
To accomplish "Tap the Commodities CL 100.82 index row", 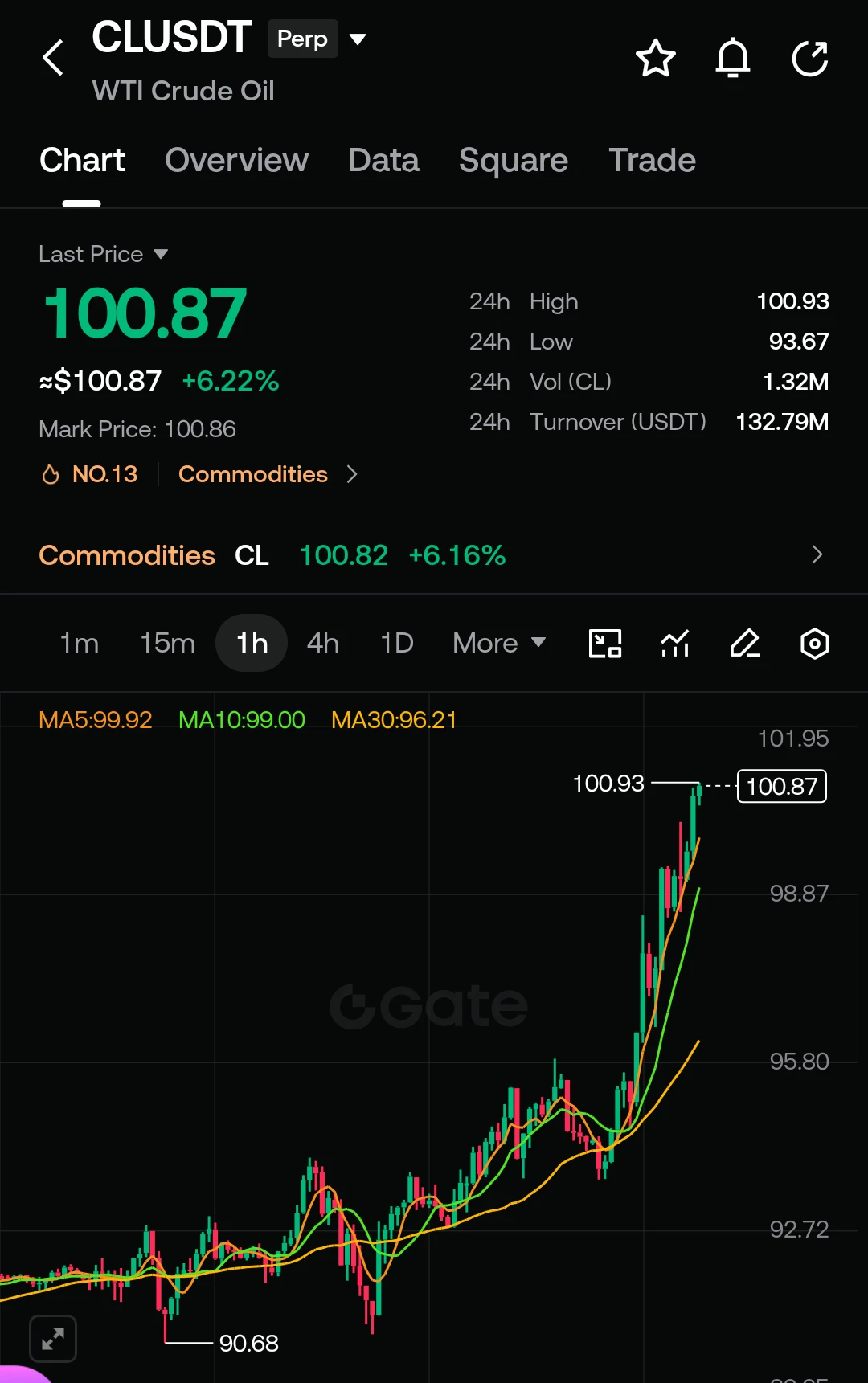I will pyautogui.click(x=434, y=554).
